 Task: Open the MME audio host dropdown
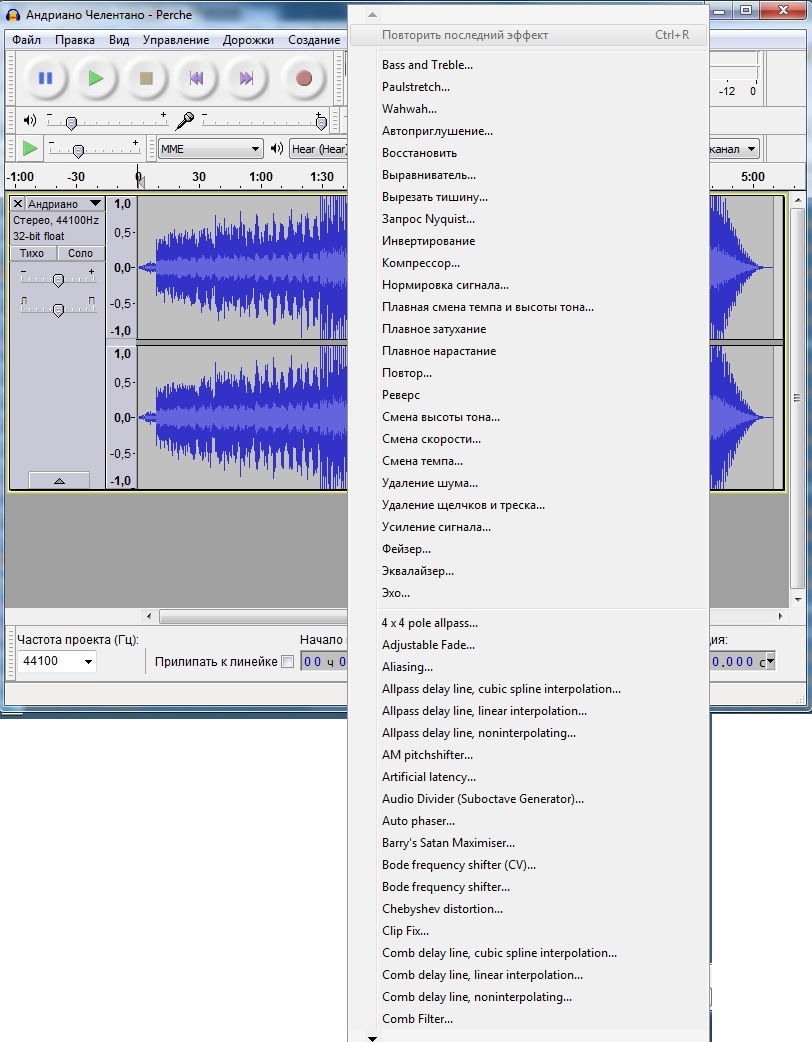pyautogui.click(x=210, y=149)
